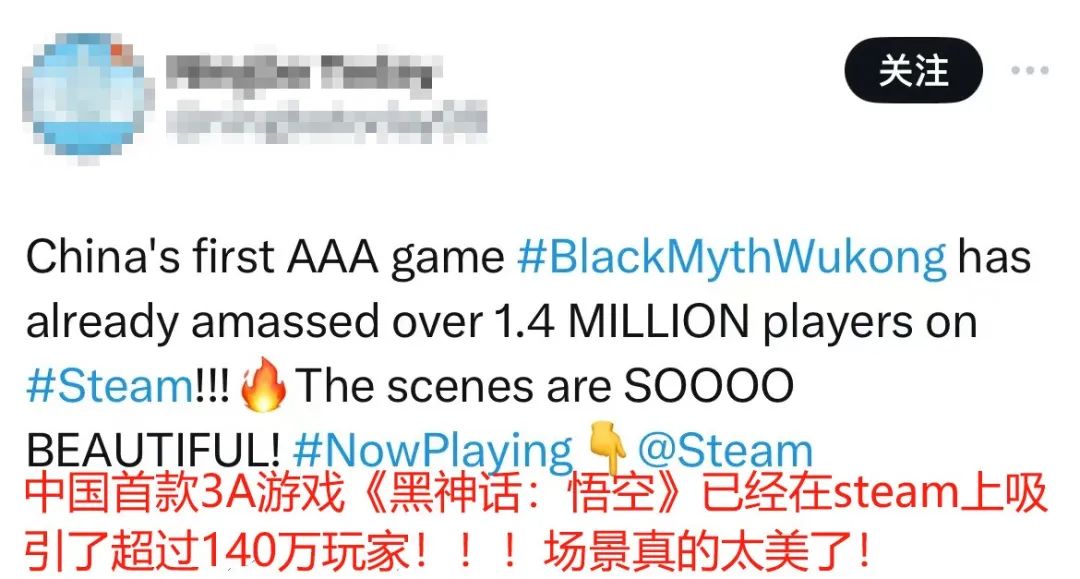
Task: Click the "players on" text in the tweet
Action: click(x=870, y=322)
